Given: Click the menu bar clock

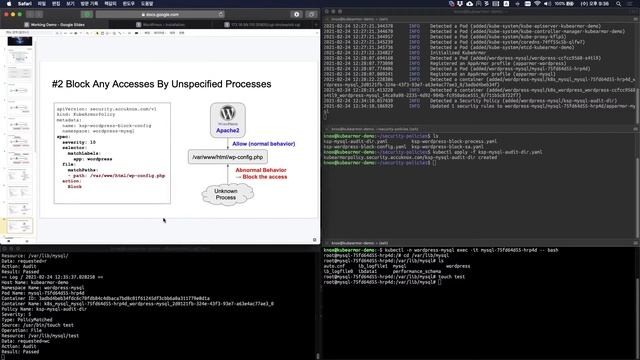Looking at the screenshot, I should pos(595,4).
